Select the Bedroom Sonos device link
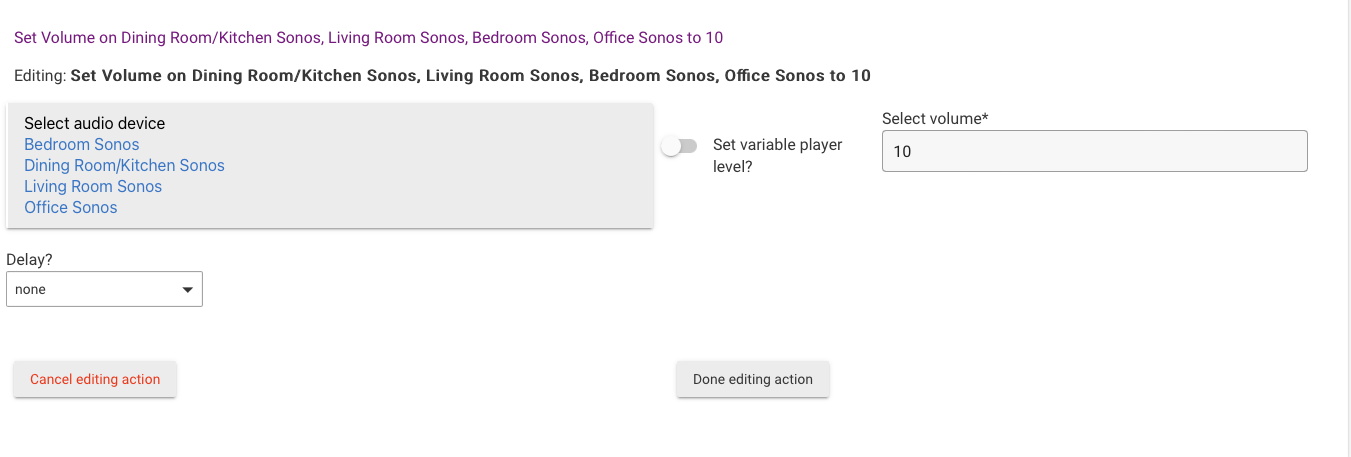Screen dimensions: 1351x457 82,145
